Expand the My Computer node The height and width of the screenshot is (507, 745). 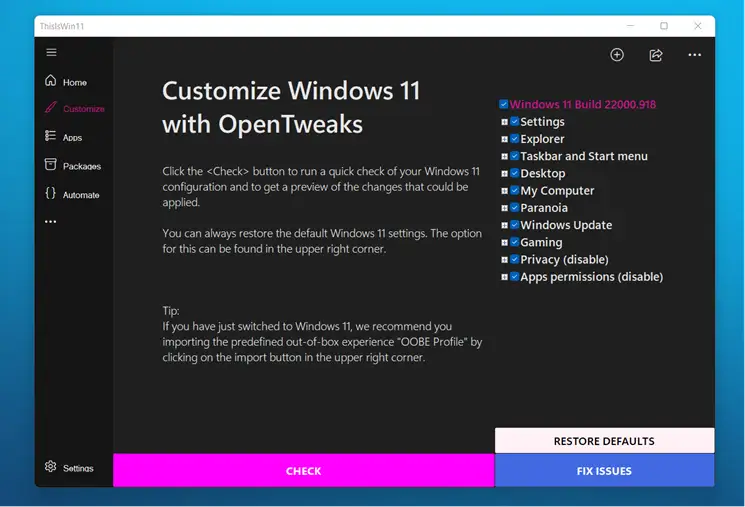[x=504, y=191]
